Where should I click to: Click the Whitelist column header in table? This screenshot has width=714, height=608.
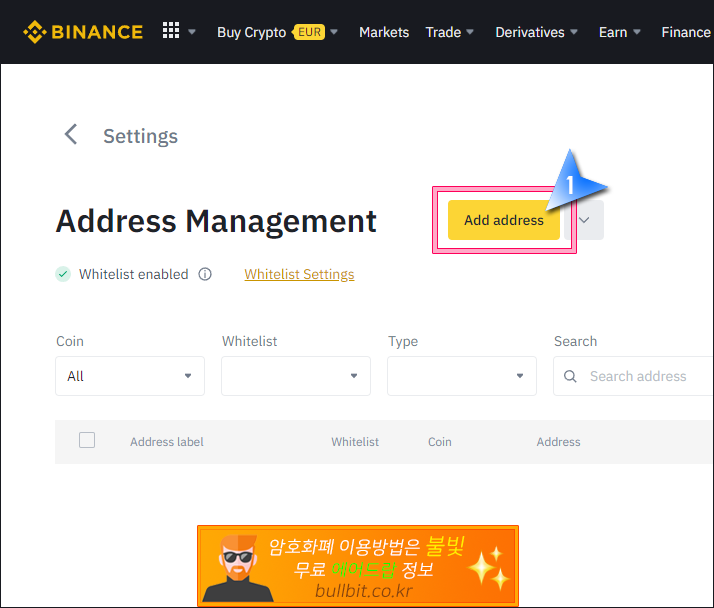355,442
